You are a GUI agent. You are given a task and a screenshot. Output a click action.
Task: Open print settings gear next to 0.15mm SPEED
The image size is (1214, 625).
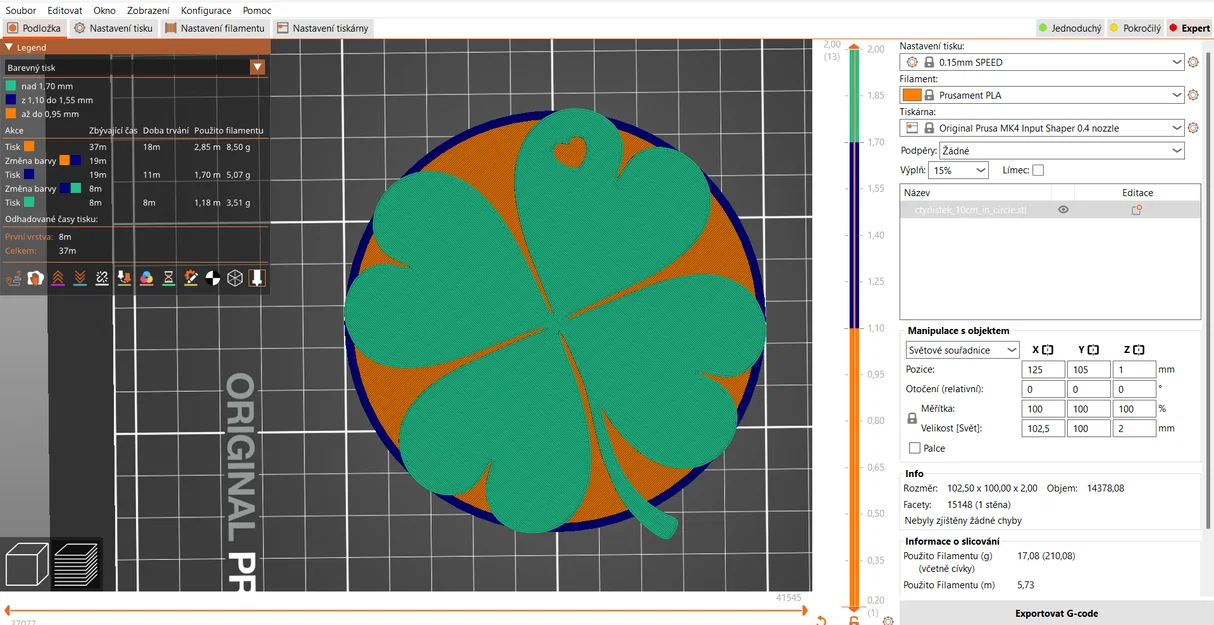[x=1193, y=62]
